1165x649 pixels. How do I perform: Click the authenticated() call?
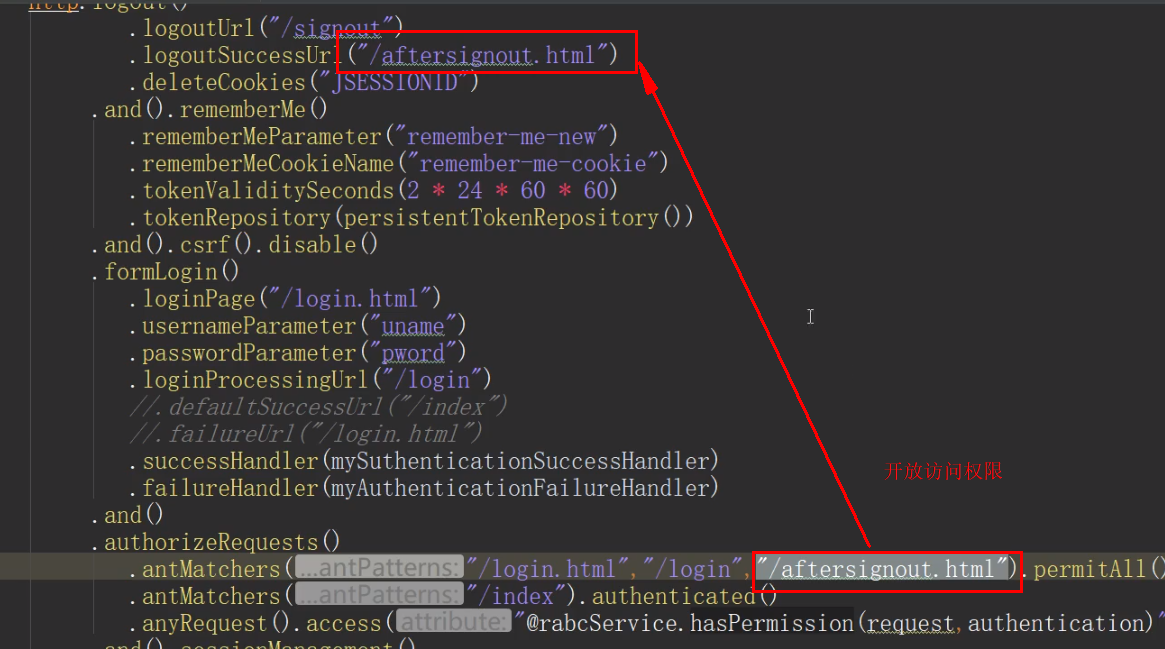coord(684,596)
